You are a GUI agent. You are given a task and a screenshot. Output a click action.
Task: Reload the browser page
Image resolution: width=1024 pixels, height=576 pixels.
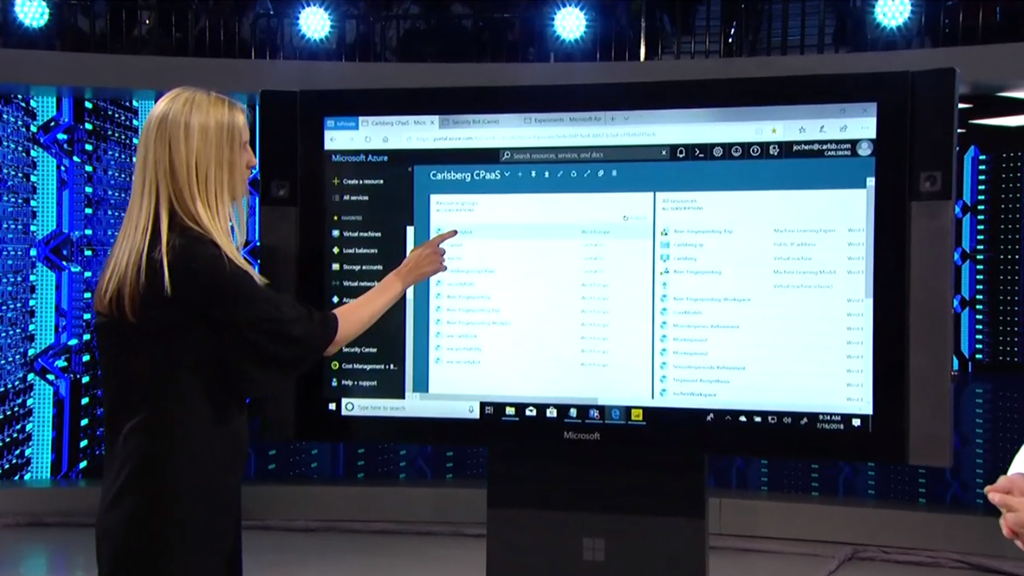pyautogui.click(x=368, y=140)
